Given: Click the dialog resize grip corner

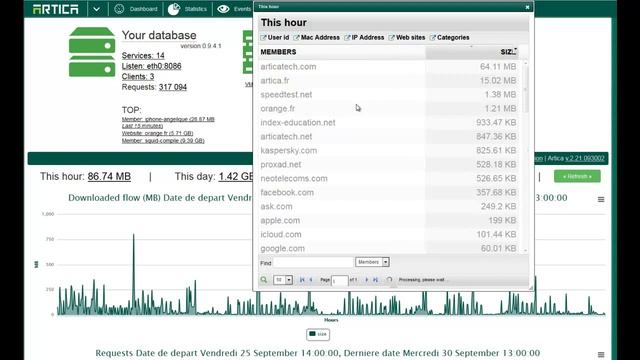Looking at the screenshot, I should (530, 288).
